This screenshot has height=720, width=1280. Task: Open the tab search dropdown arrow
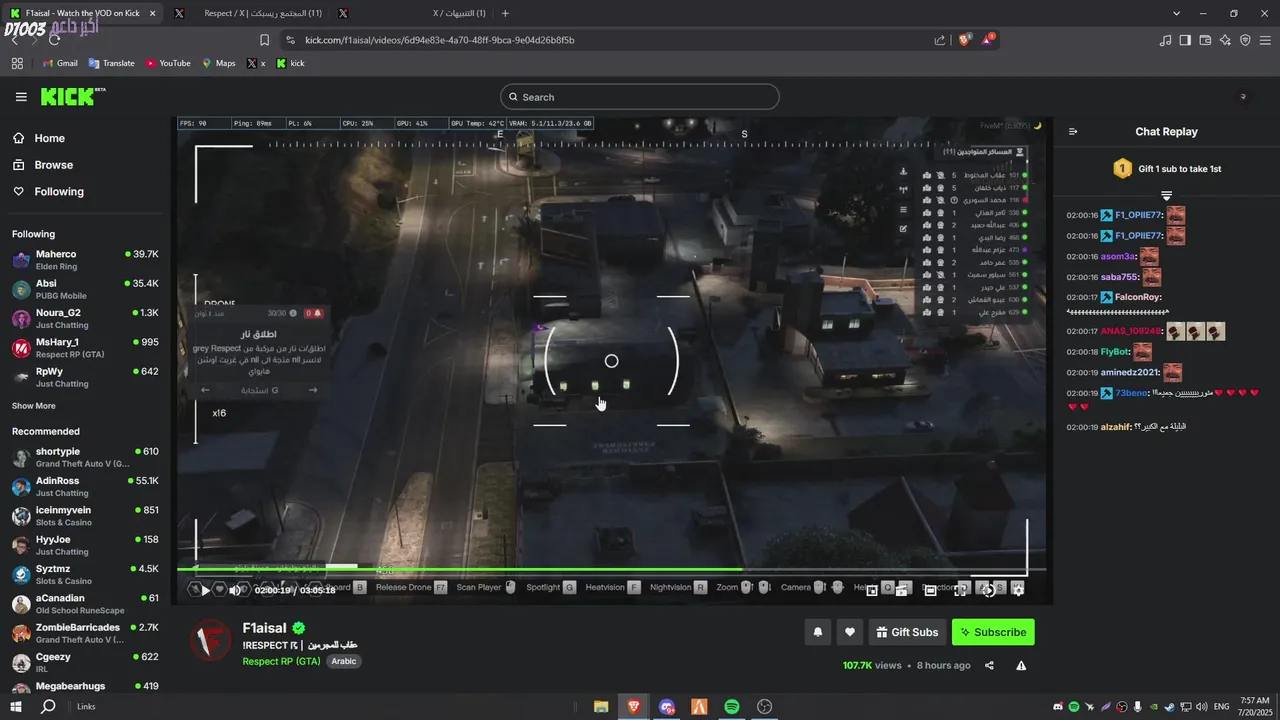[x=1175, y=13]
